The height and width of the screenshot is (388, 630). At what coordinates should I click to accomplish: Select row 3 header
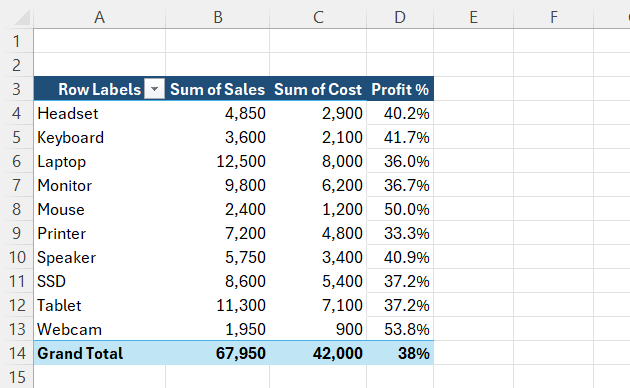tap(16, 89)
